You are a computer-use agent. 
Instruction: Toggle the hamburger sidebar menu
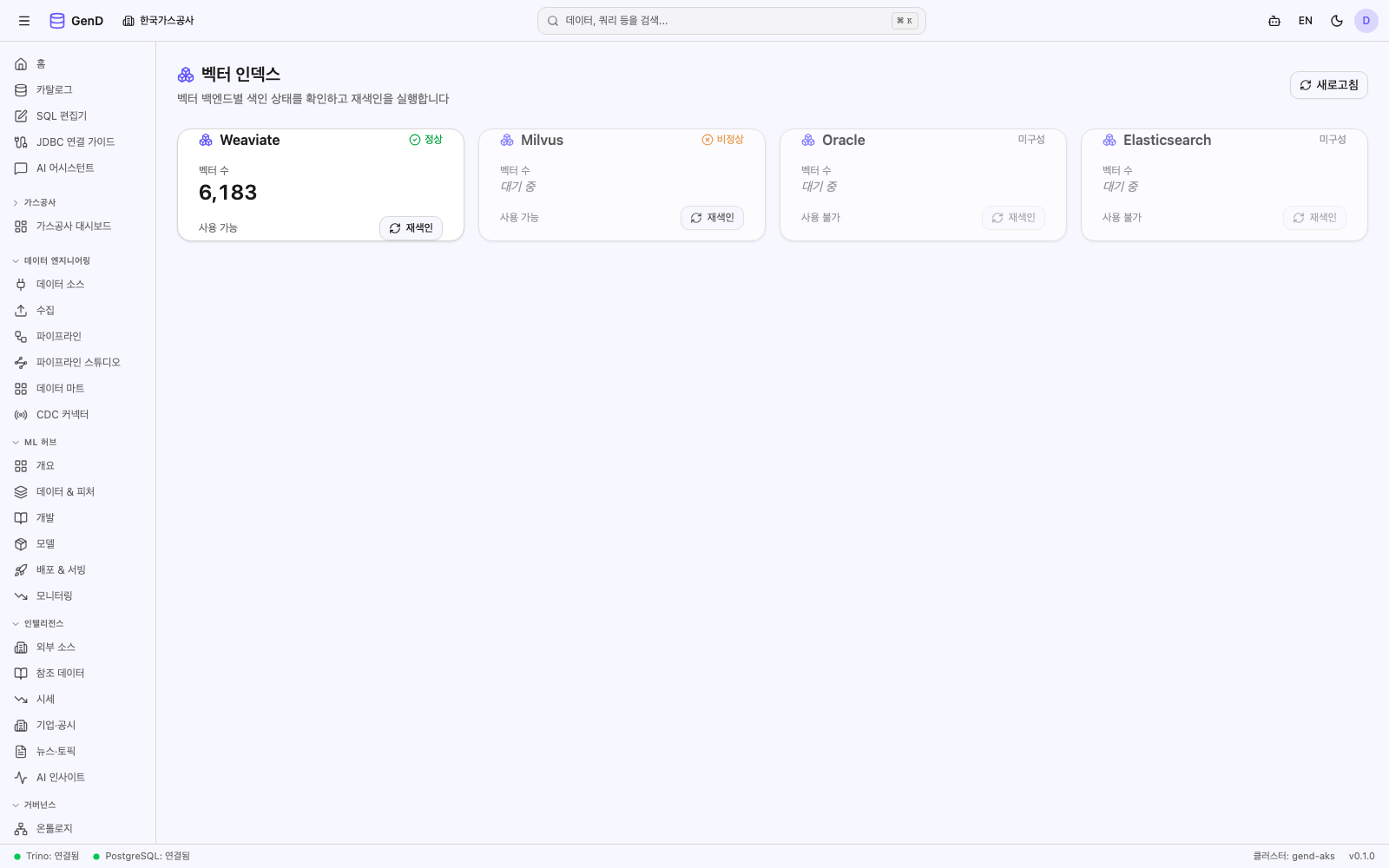pos(24,21)
